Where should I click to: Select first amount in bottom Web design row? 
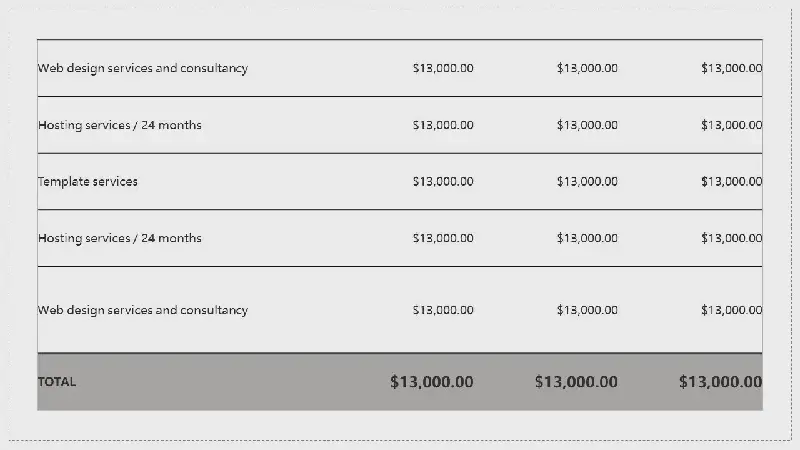443,310
